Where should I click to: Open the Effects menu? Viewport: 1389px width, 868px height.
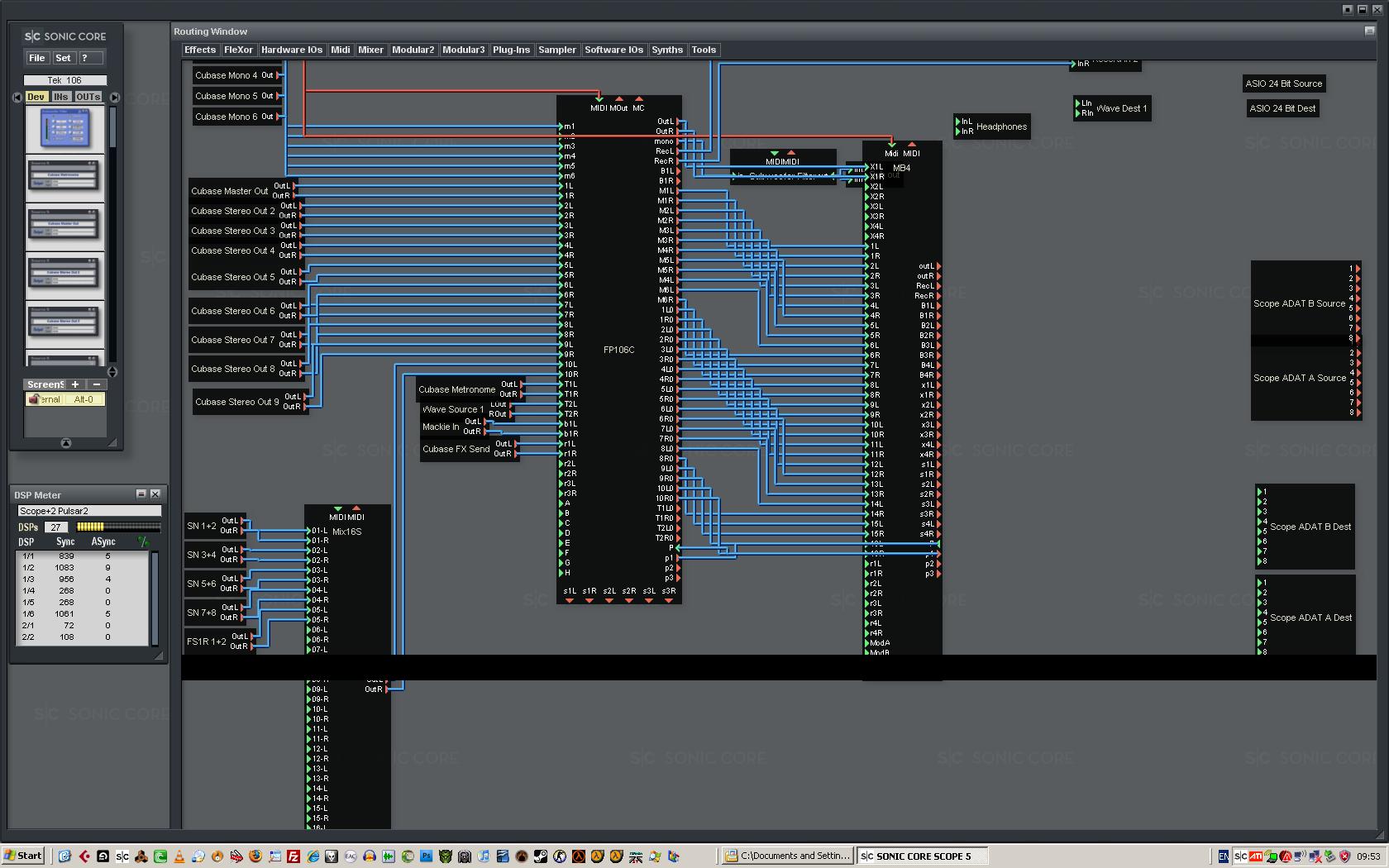pos(200,50)
